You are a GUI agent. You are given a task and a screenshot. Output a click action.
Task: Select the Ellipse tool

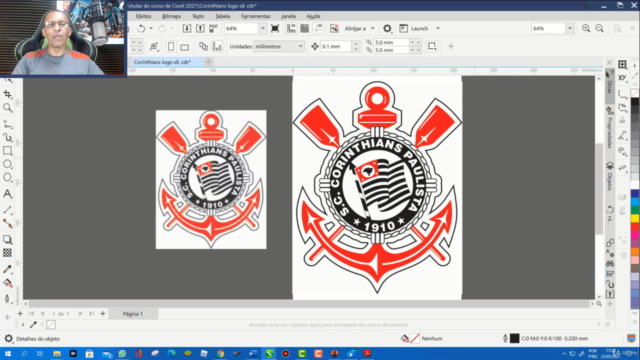click(7, 164)
